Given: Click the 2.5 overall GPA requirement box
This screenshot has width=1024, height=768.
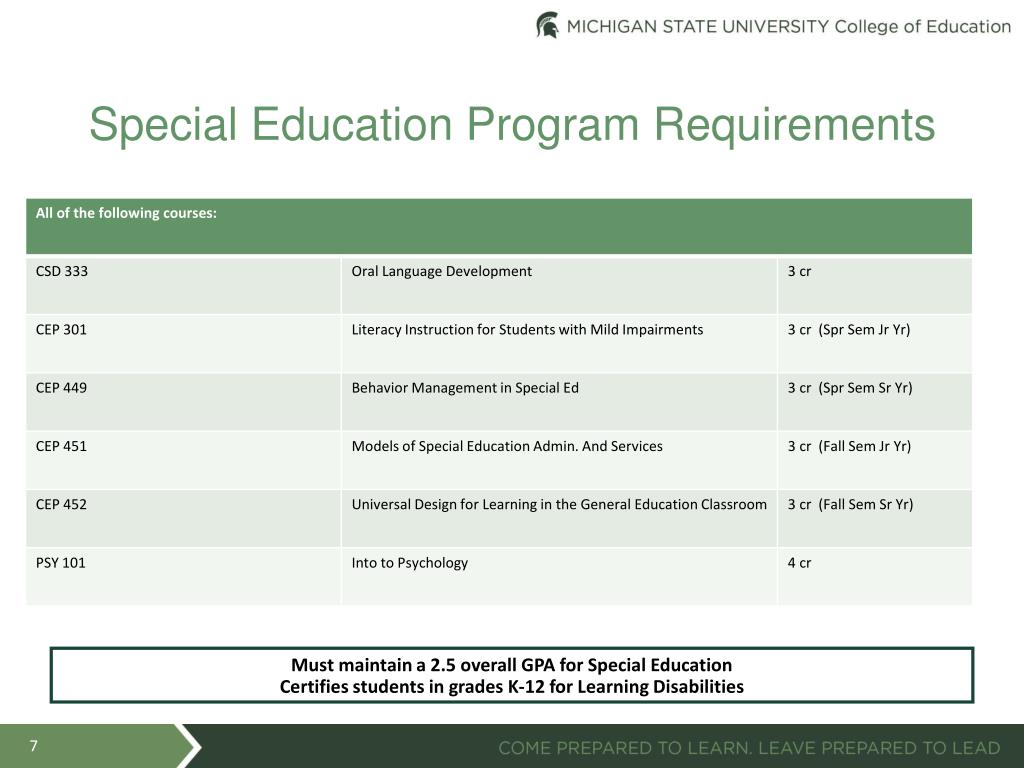Looking at the screenshot, I should pos(512,675).
